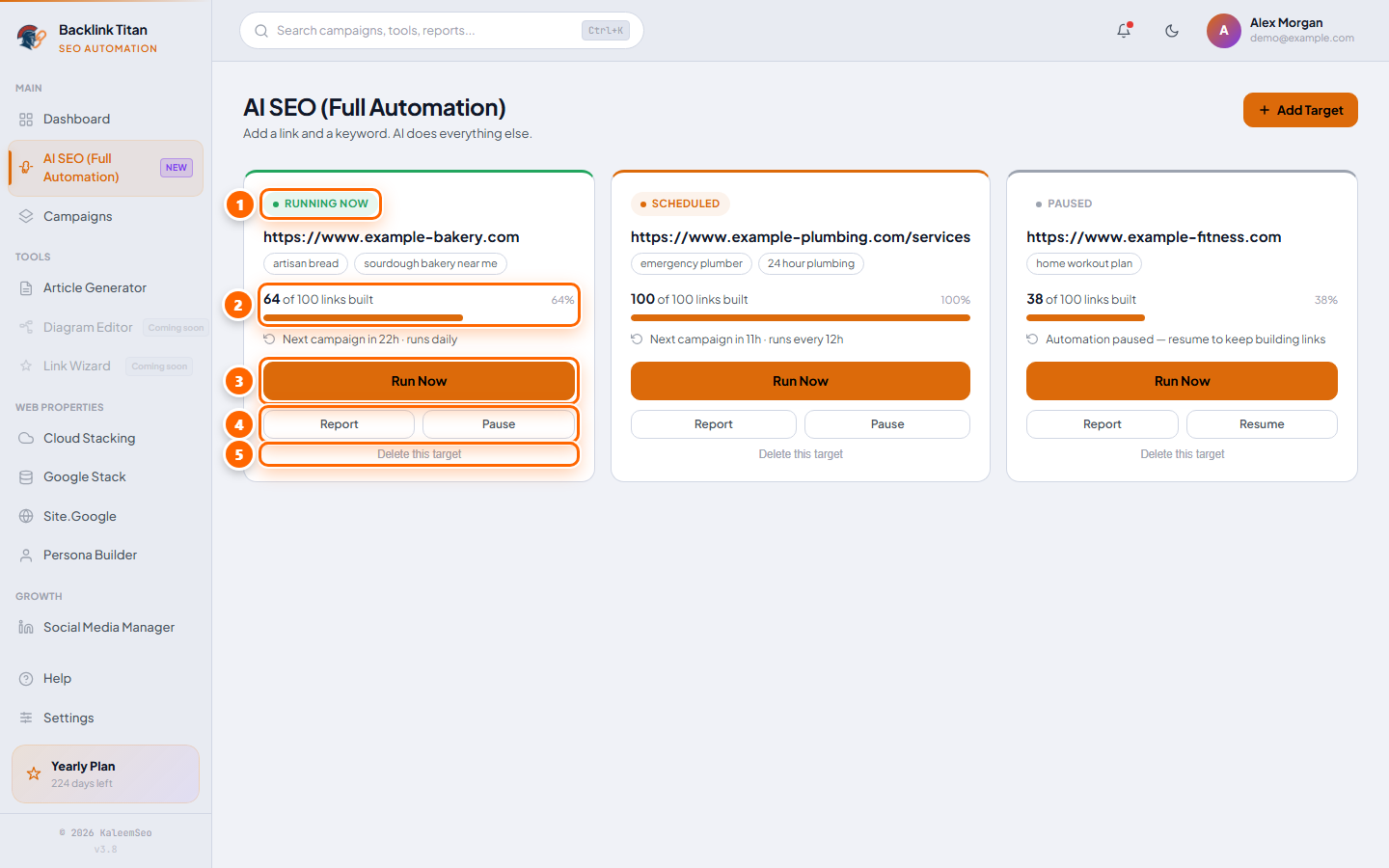This screenshot has width=1389, height=868.
Task: Click the Campaigns layers icon
Action: point(26,216)
